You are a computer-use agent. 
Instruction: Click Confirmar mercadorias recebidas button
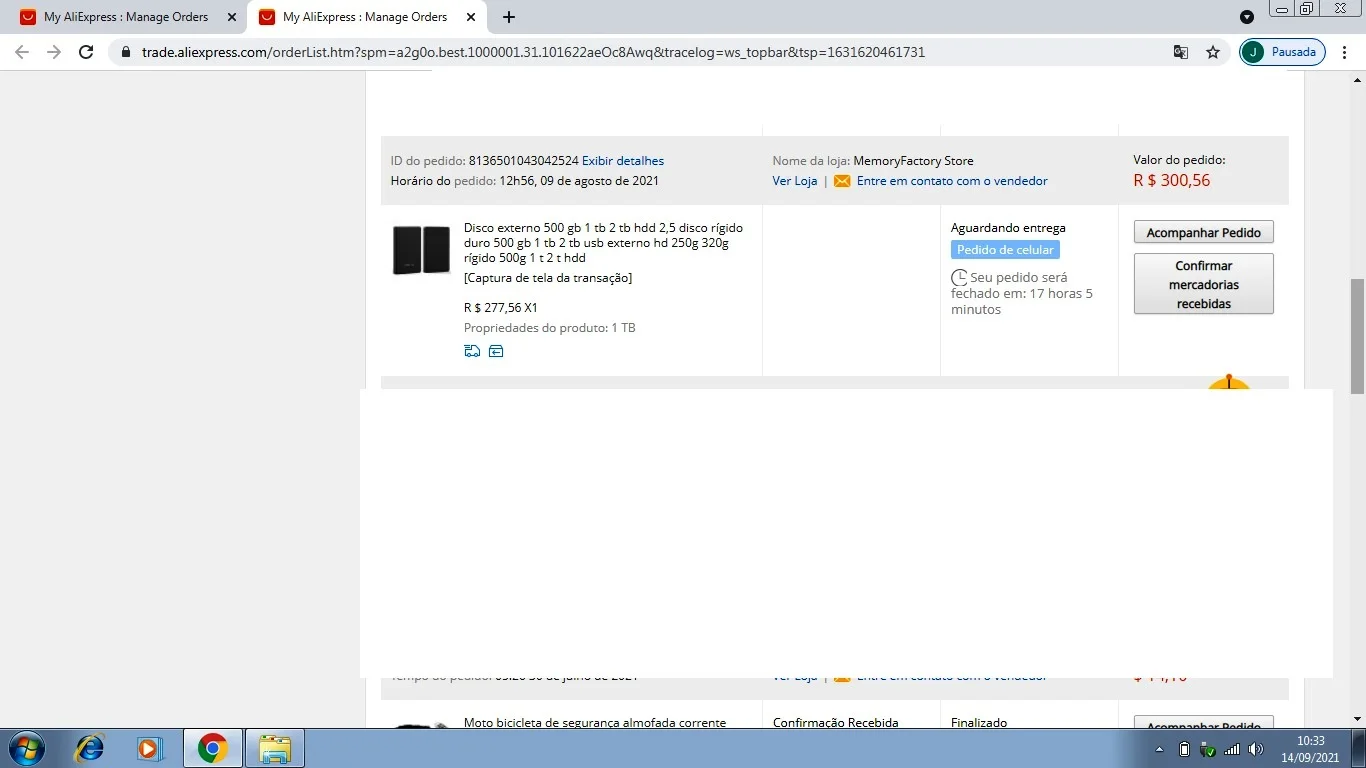1204,284
